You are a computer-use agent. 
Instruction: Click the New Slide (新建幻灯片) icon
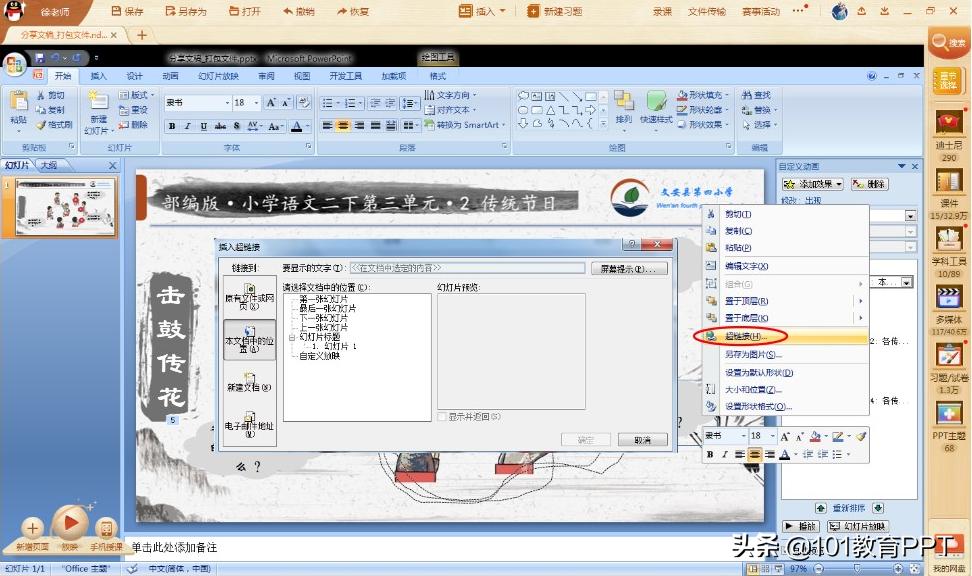pos(98,101)
